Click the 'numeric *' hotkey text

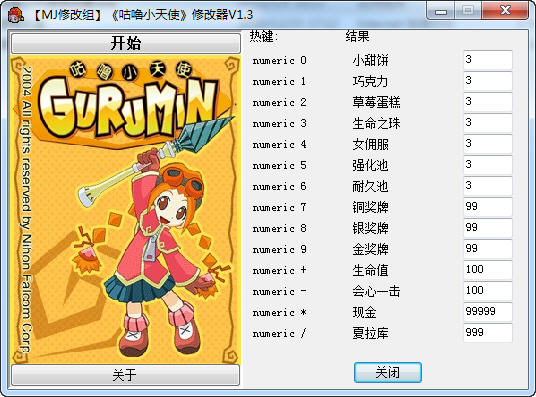(x=280, y=313)
